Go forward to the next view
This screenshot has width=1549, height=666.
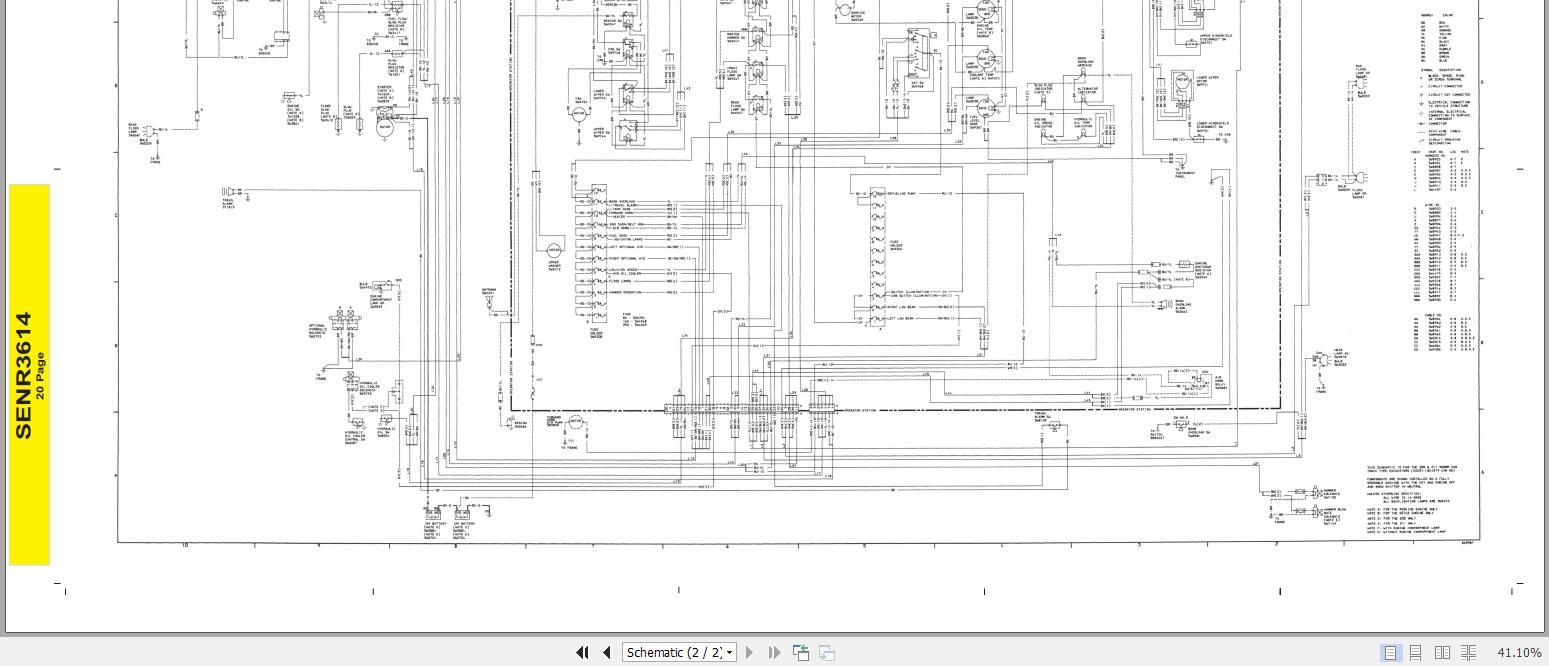point(826,652)
